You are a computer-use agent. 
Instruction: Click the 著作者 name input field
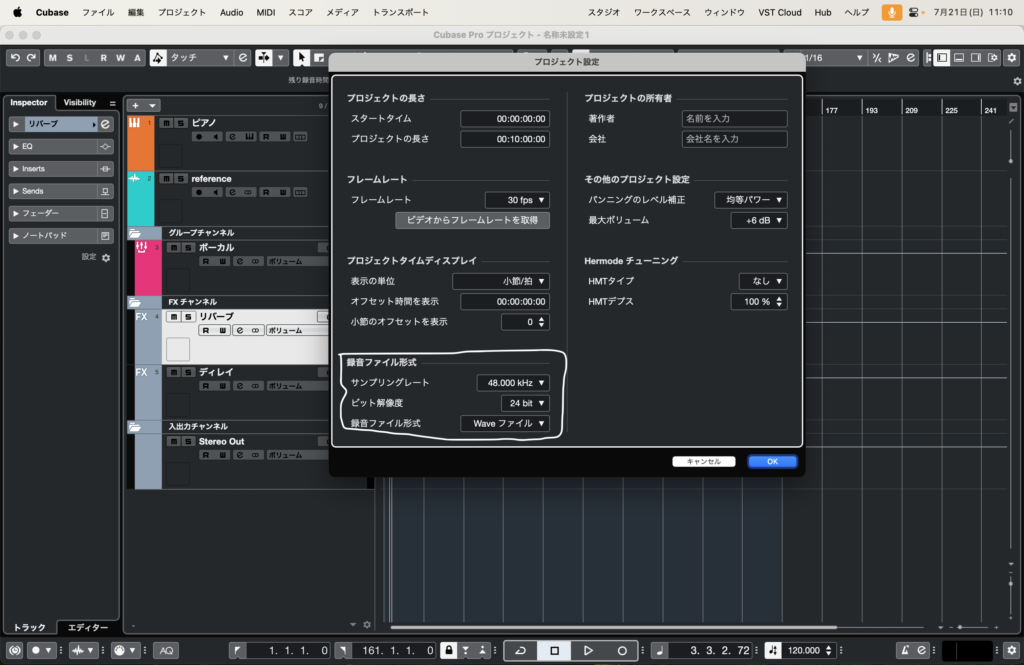click(x=734, y=119)
